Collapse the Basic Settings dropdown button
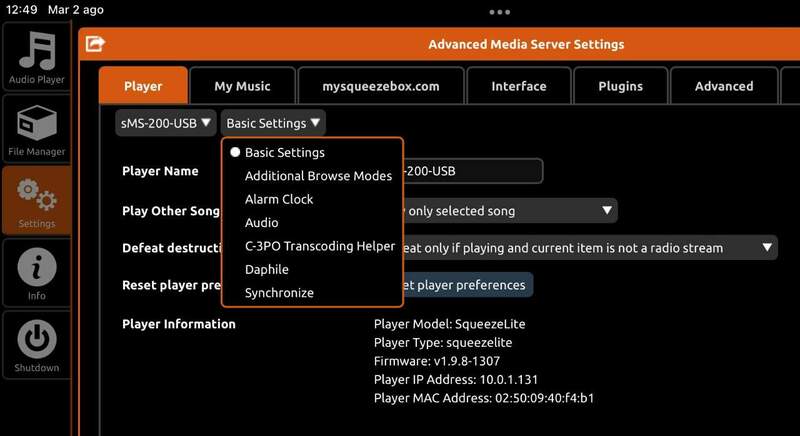The width and height of the screenshot is (800, 436). (x=273, y=123)
